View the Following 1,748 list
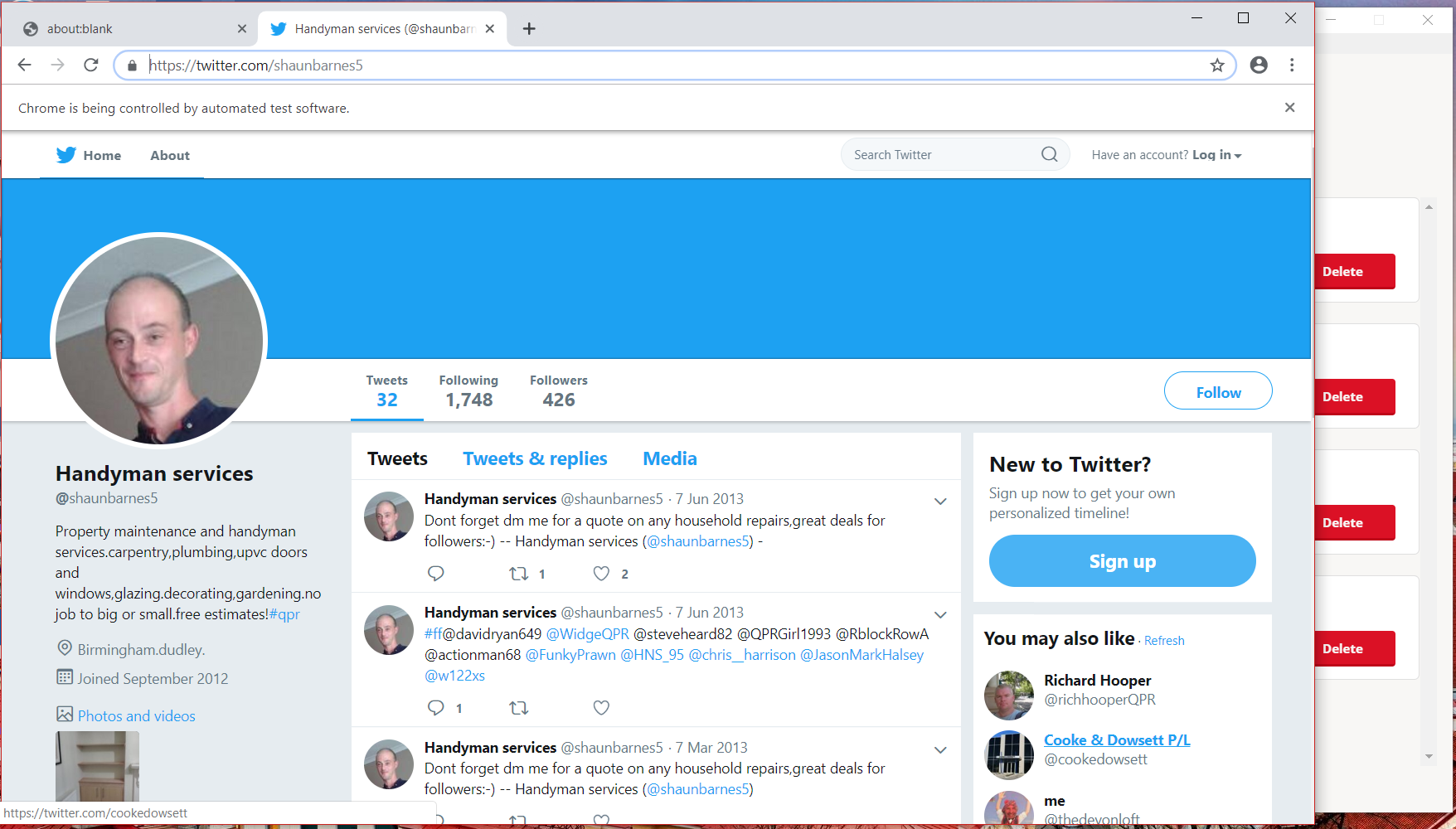Viewport: 1456px width, 829px height. tap(468, 391)
